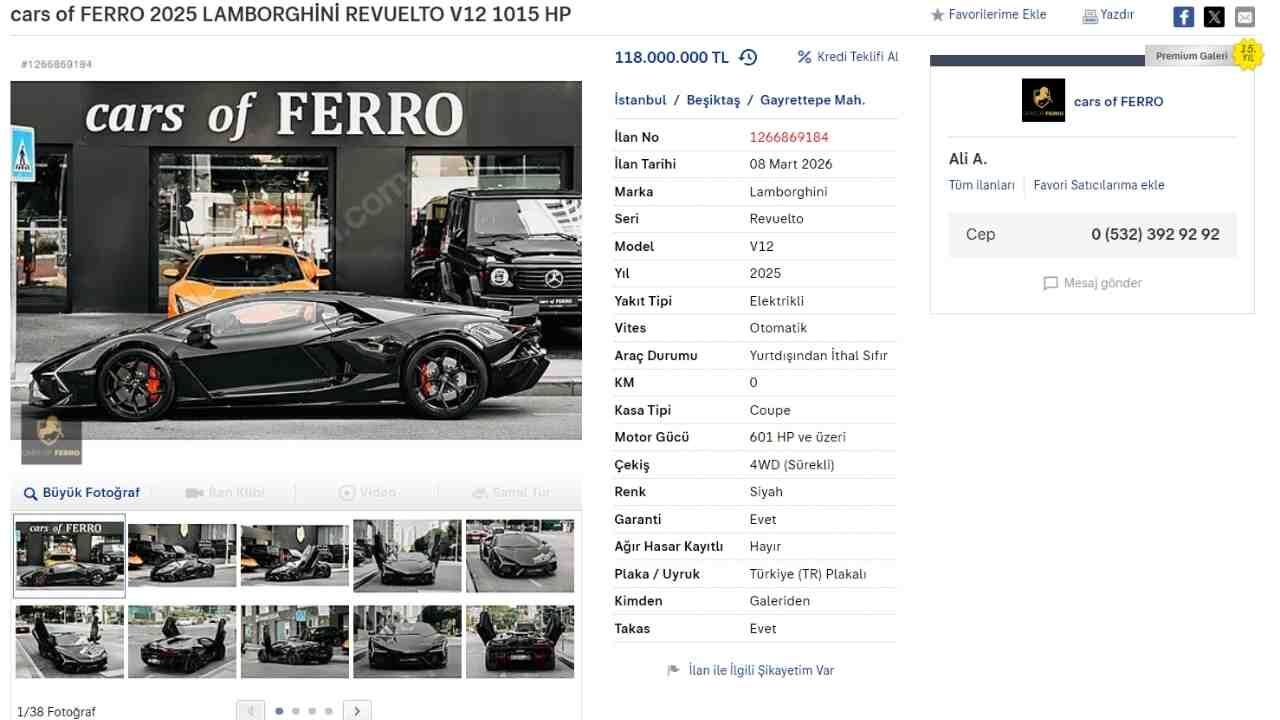This screenshot has width=1280, height=720.
Task: Send message via Mesaj gönder
Action: pyautogui.click(x=1092, y=283)
